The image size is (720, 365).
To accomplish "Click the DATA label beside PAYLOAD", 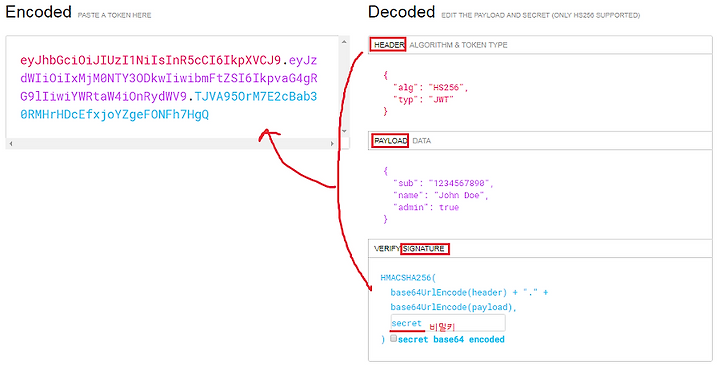I will pyautogui.click(x=422, y=141).
